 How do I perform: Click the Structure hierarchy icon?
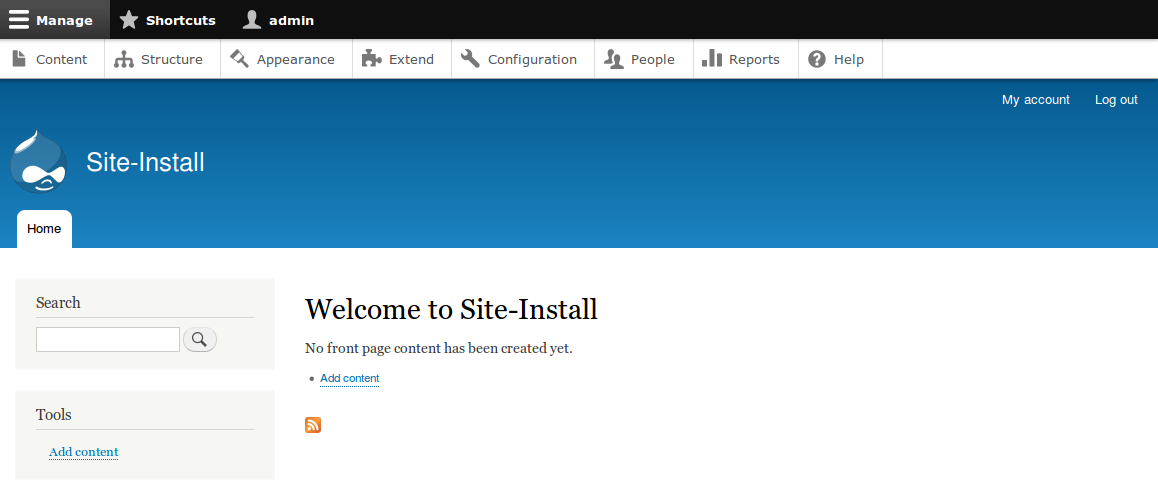[x=123, y=59]
